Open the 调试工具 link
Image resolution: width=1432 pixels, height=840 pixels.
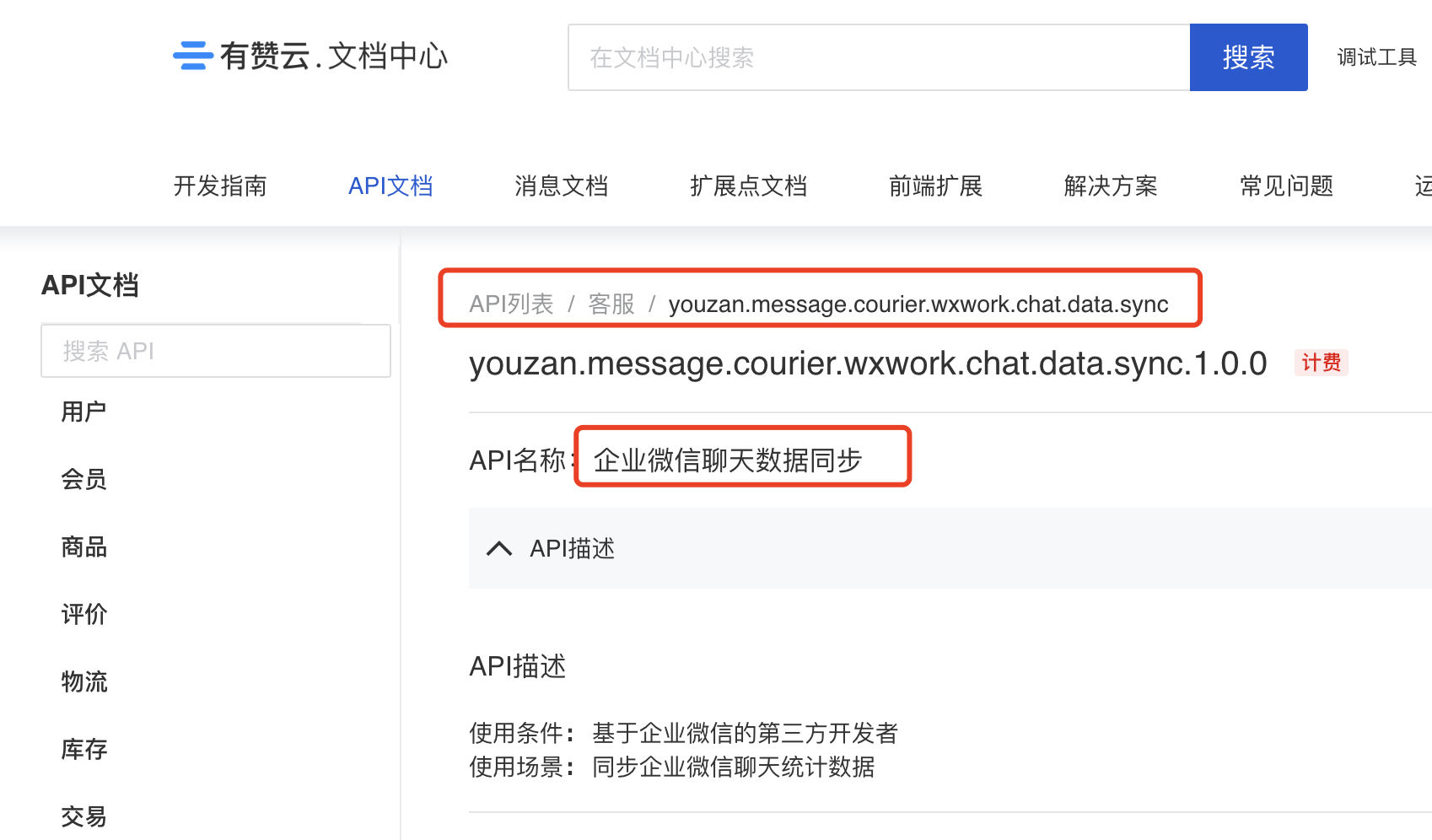(x=1376, y=57)
